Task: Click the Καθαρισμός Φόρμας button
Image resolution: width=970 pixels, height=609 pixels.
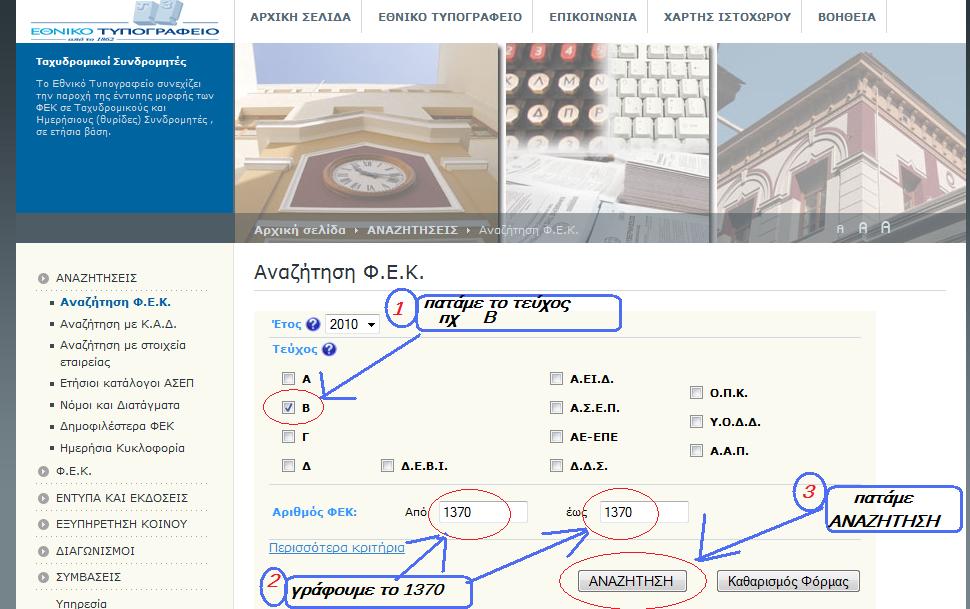Action: [788, 581]
